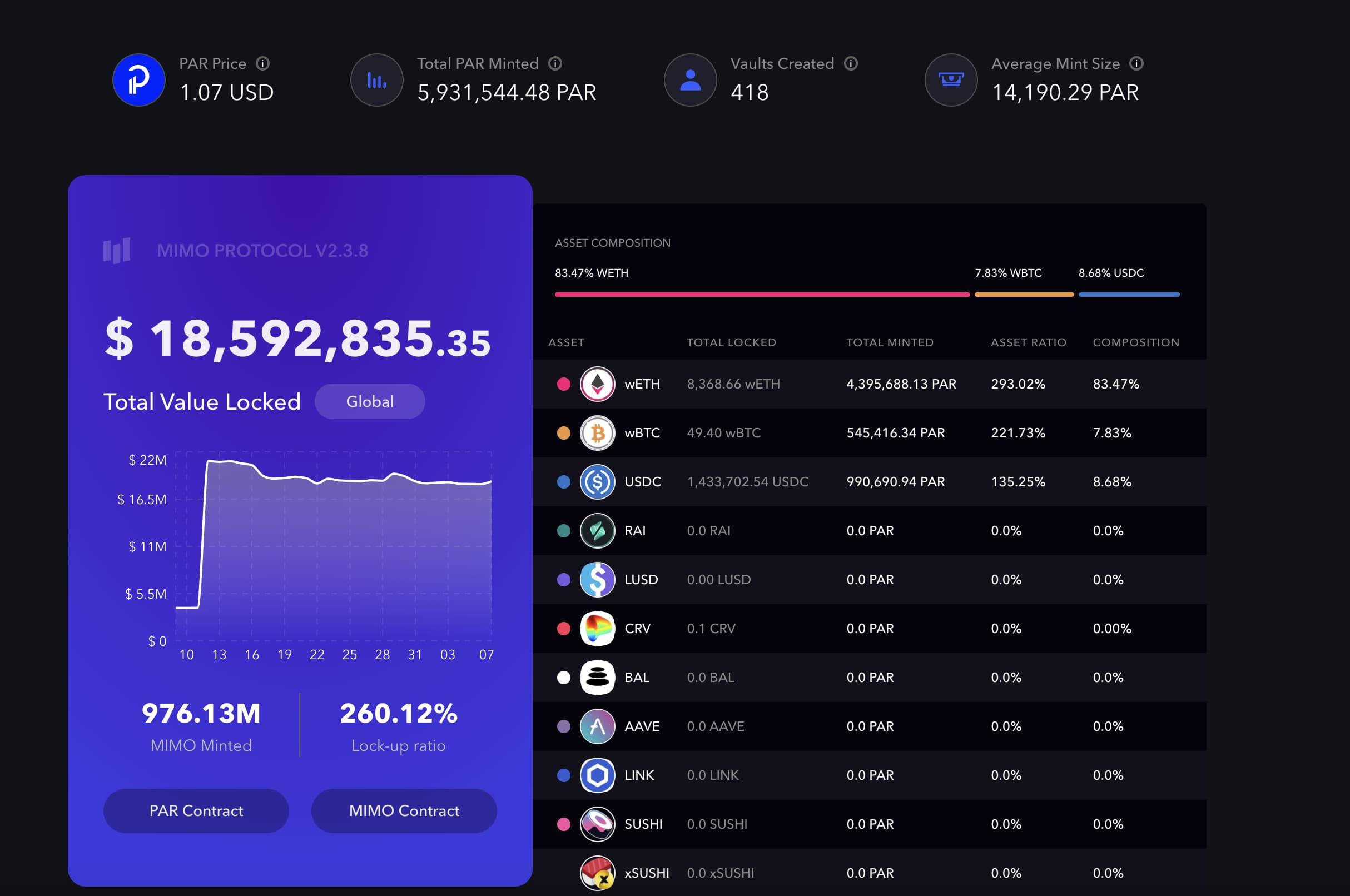Image resolution: width=1350 pixels, height=896 pixels.
Task: Sort by Asset Ratio column header
Action: pyautogui.click(x=1028, y=342)
